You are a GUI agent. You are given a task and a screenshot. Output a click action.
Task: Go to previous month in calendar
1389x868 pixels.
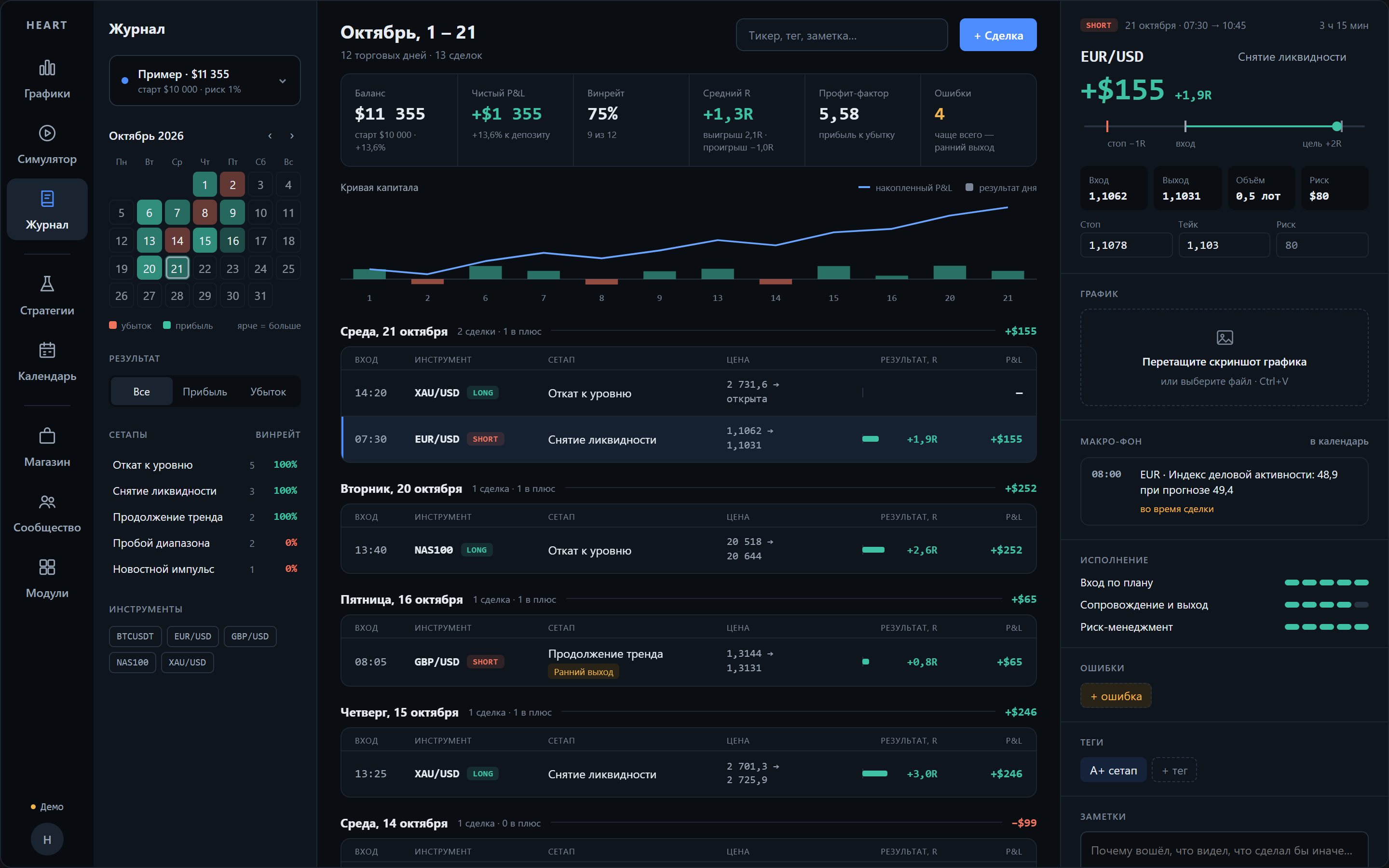[270, 136]
